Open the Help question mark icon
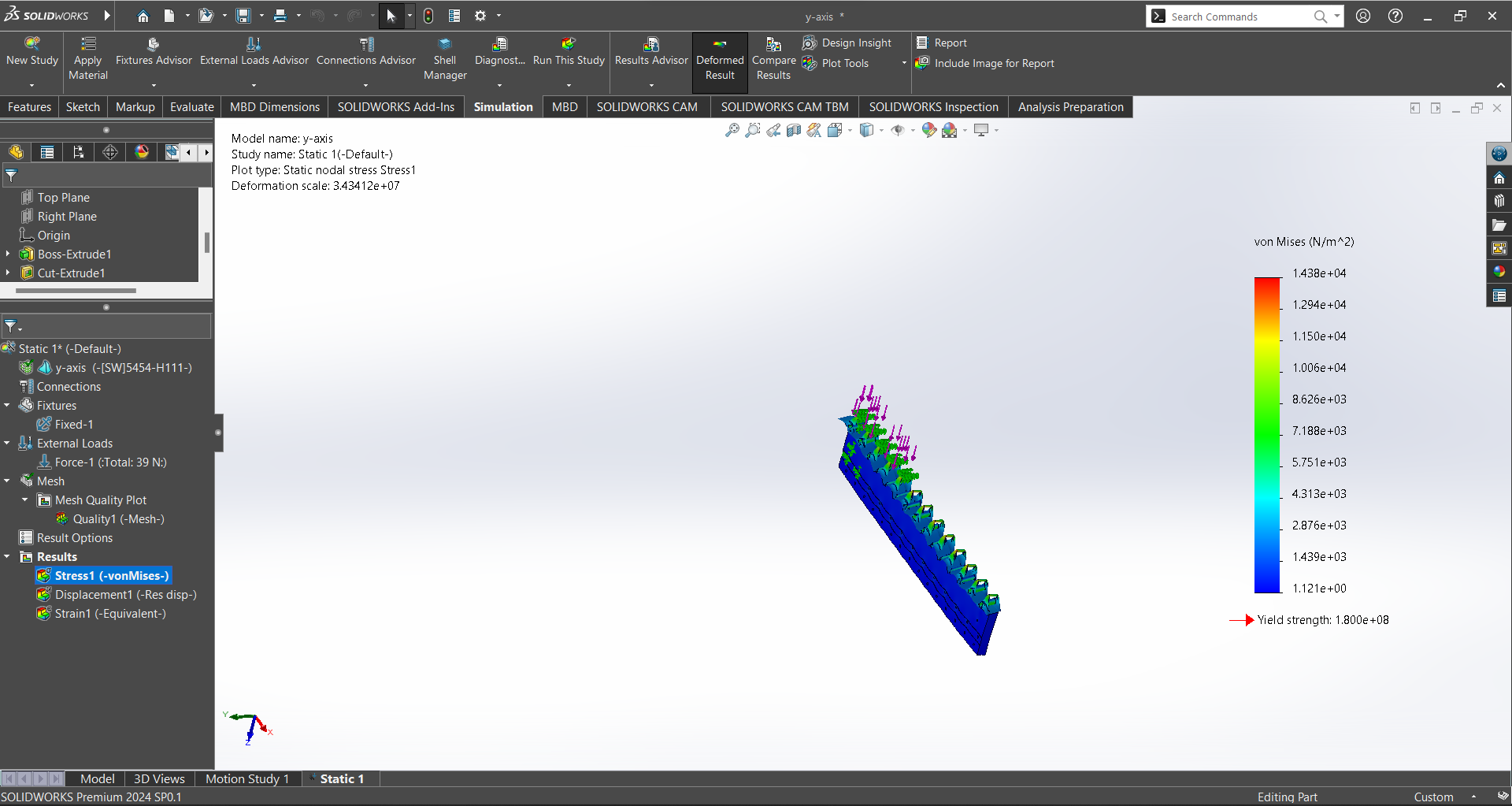Screen dimensions: 1512x806 pyautogui.click(x=1395, y=16)
